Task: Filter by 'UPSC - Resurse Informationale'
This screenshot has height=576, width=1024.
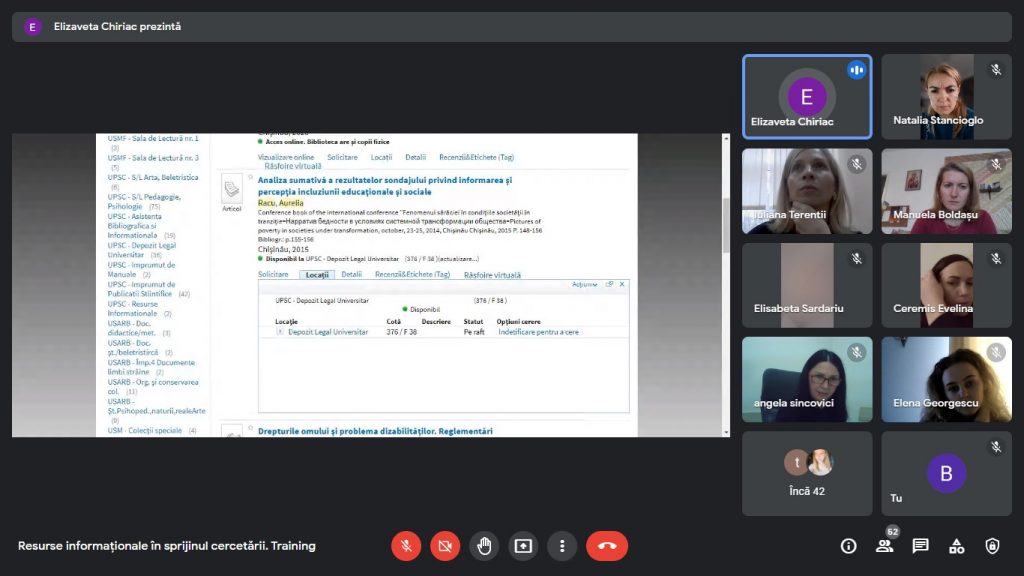Action: tap(133, 309)
